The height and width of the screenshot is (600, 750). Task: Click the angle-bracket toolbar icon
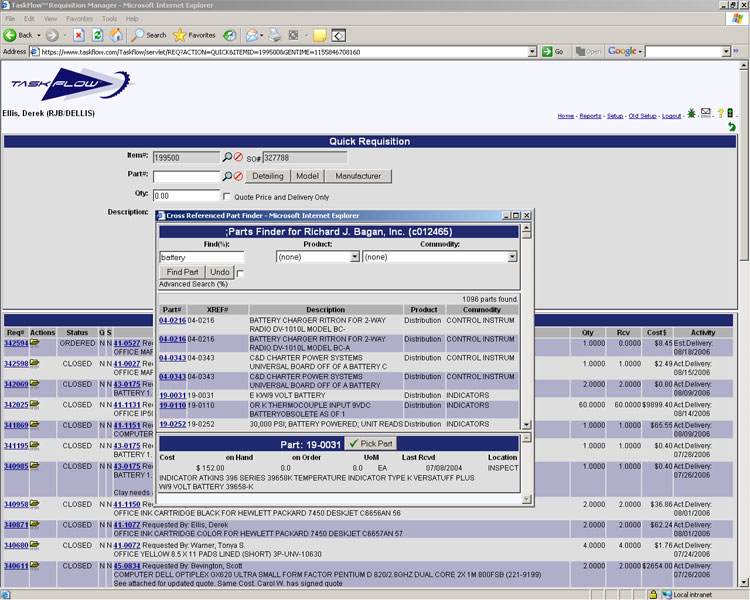tap(339, 35)
